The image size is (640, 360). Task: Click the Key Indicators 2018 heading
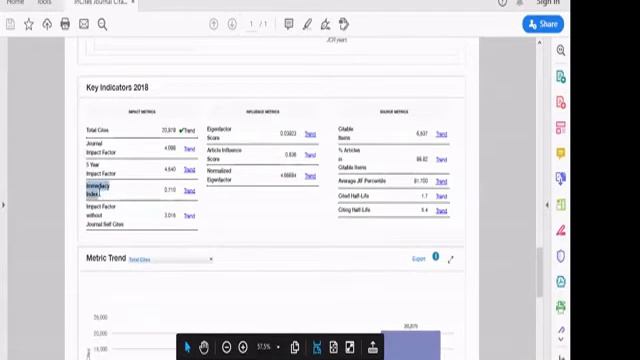click(117, 87)
